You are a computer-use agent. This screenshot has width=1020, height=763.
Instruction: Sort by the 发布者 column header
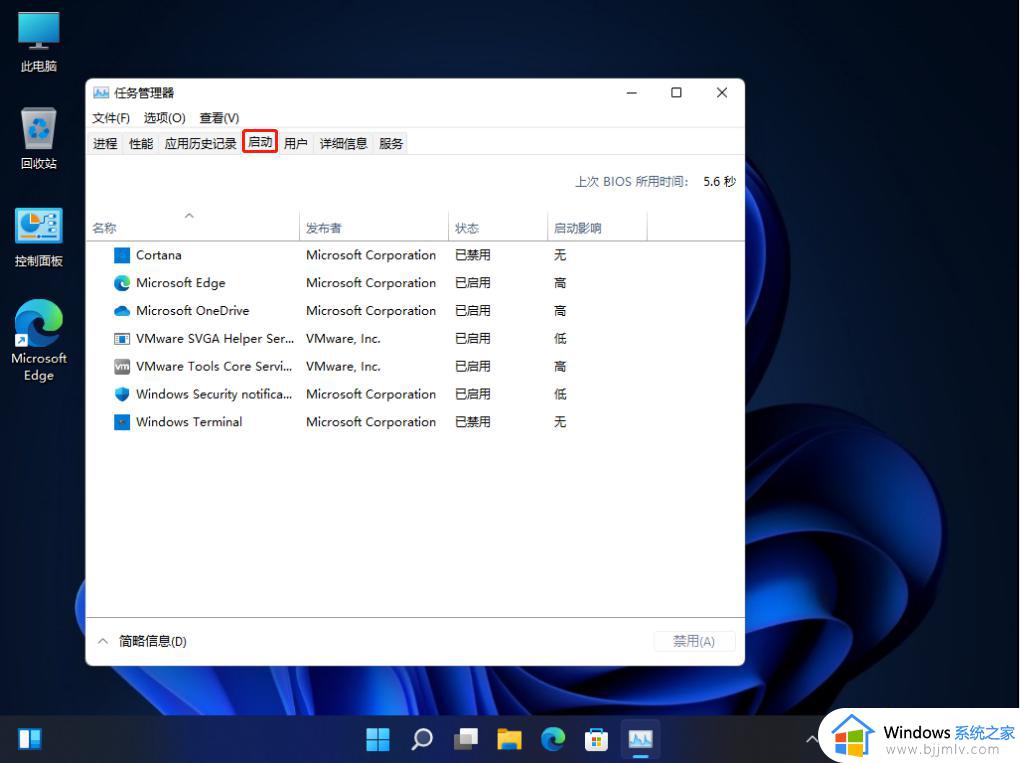coord(374,228)
